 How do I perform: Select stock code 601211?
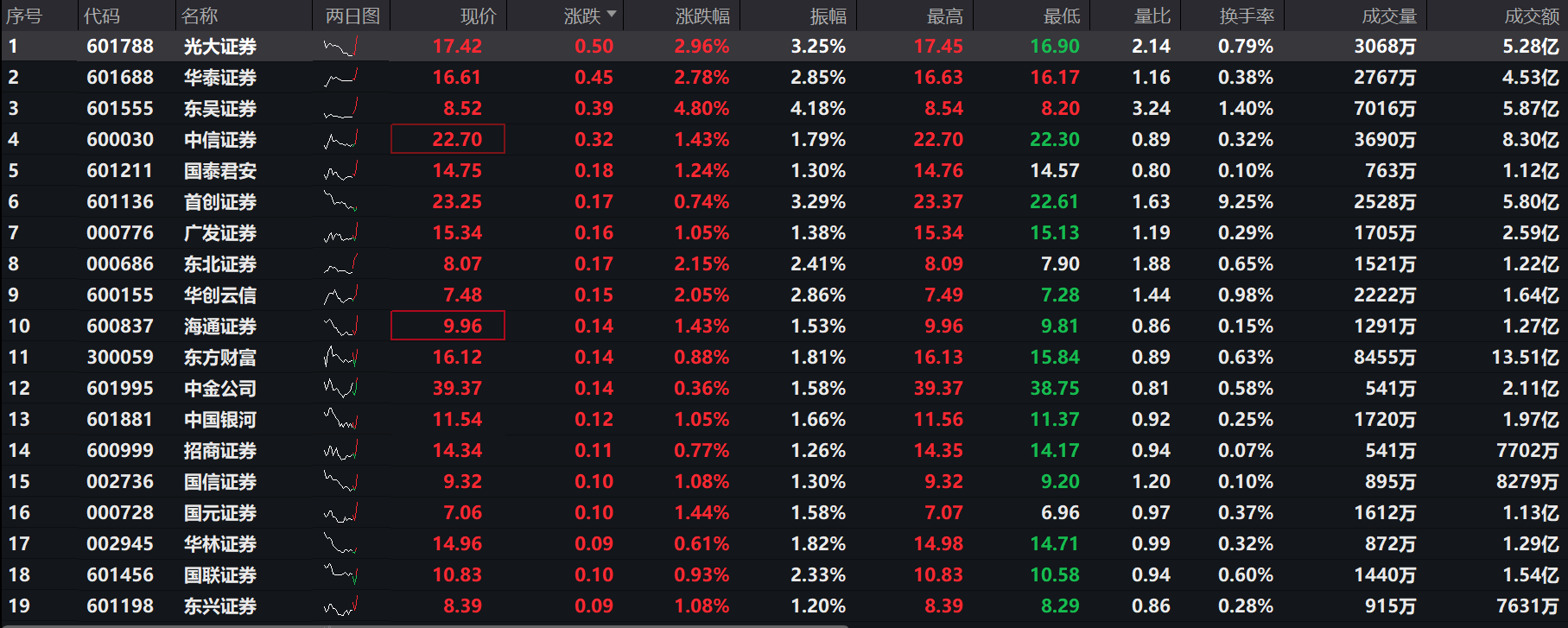120,171
